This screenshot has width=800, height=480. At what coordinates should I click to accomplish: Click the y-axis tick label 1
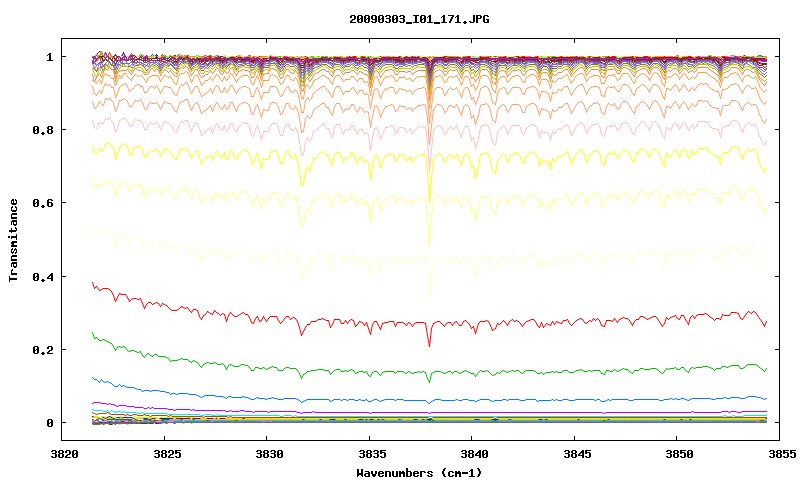tap(49, 57)
